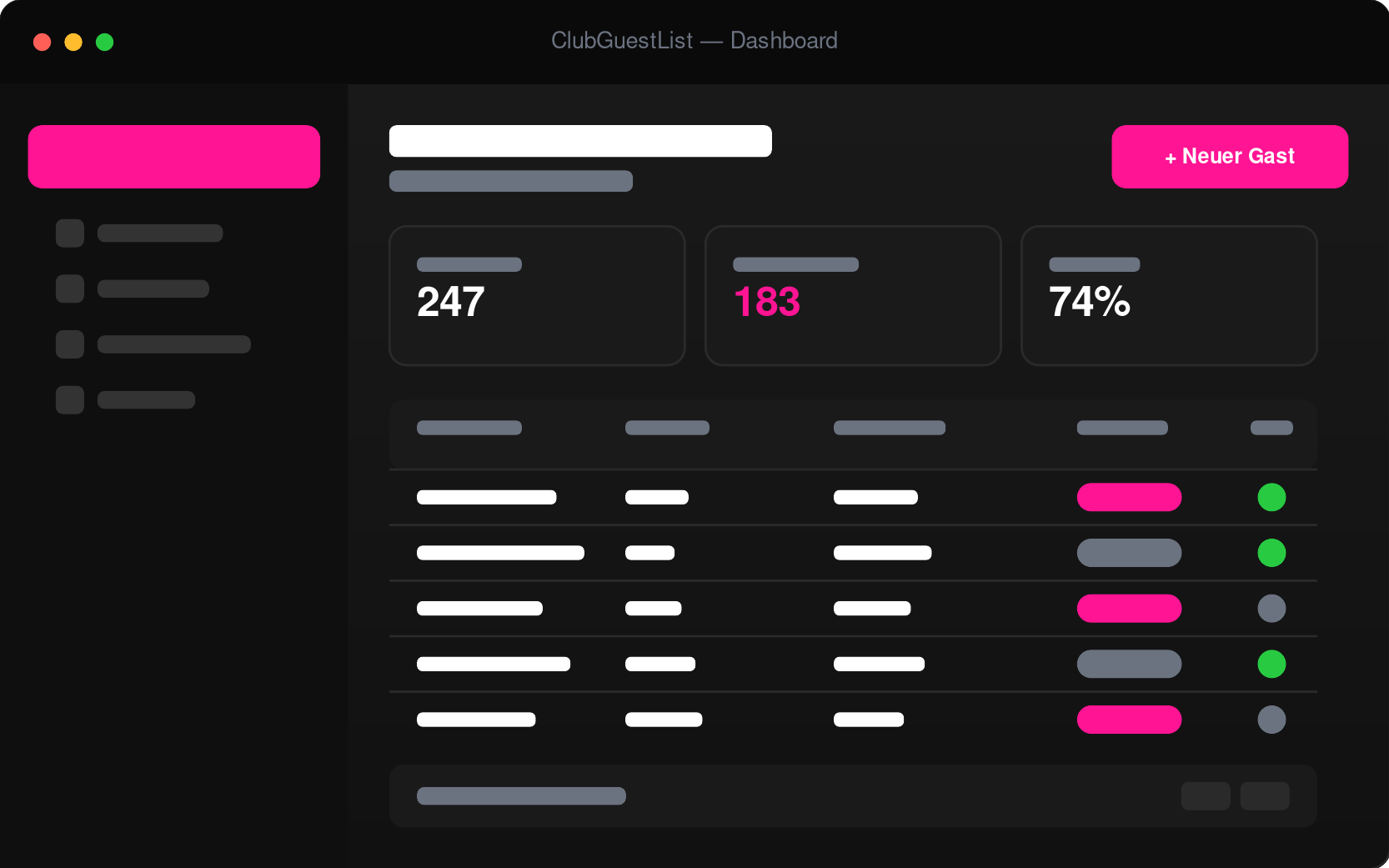
Task: Click the second table column header
Action: [667, 428]
